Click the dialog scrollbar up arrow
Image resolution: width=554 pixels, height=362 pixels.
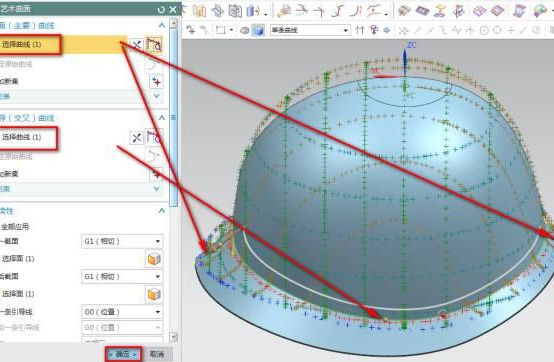tap(173, 23)
